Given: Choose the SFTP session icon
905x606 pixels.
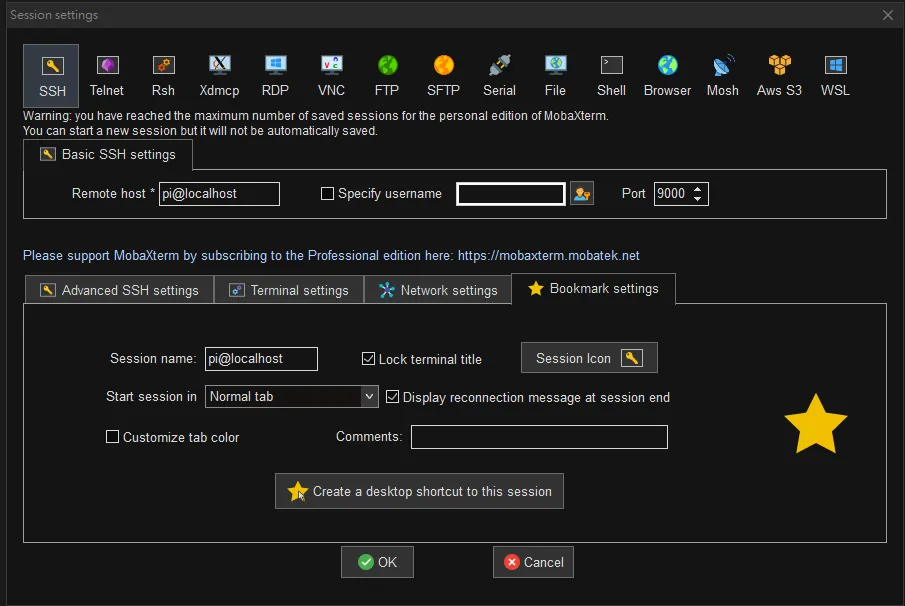Looking at the screenshot, I should coord(443,75).
